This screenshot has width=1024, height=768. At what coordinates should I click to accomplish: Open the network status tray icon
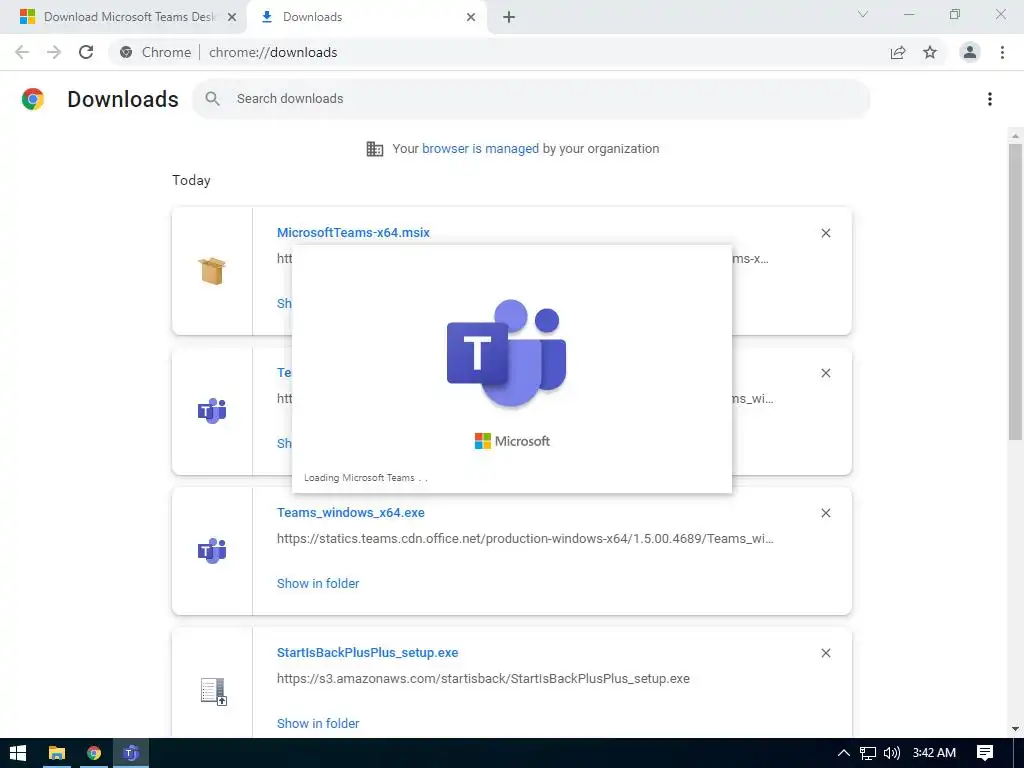(867, 753)
